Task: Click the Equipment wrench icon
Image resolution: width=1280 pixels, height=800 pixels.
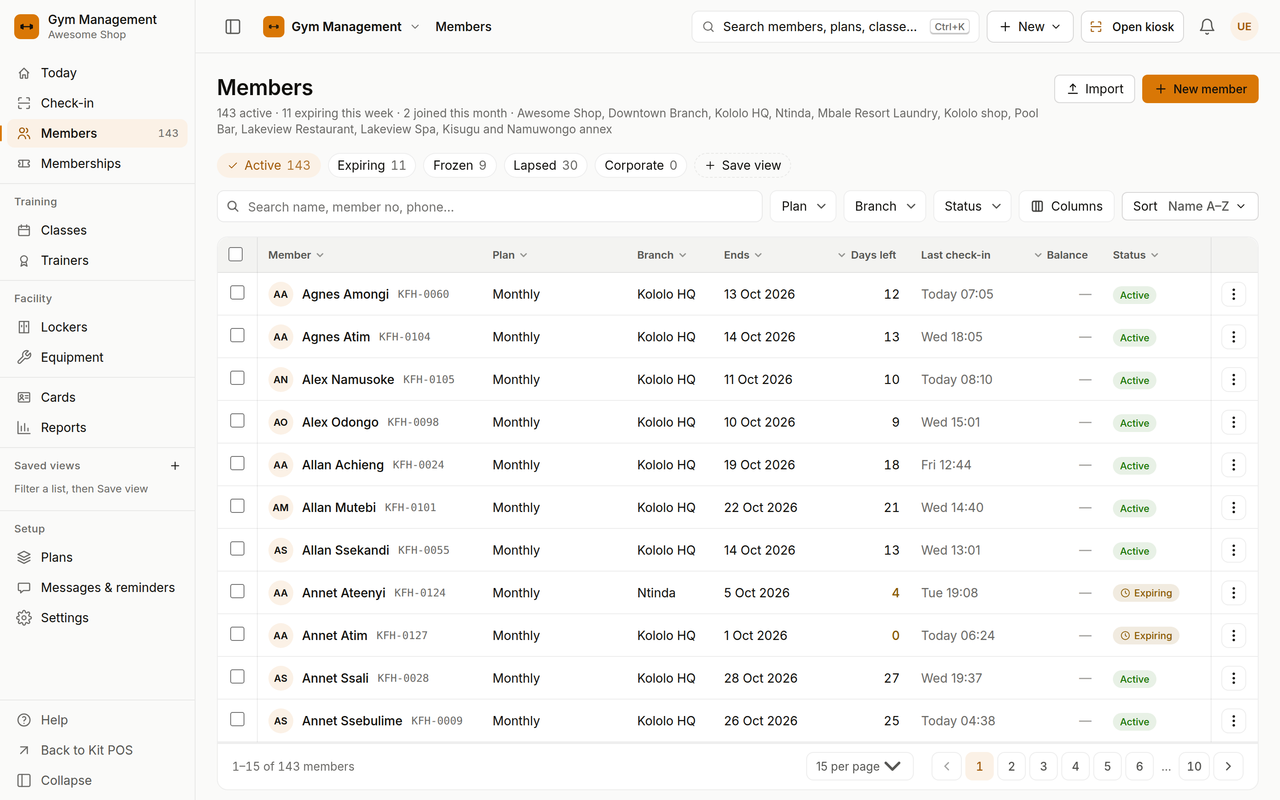Action: 24,357
